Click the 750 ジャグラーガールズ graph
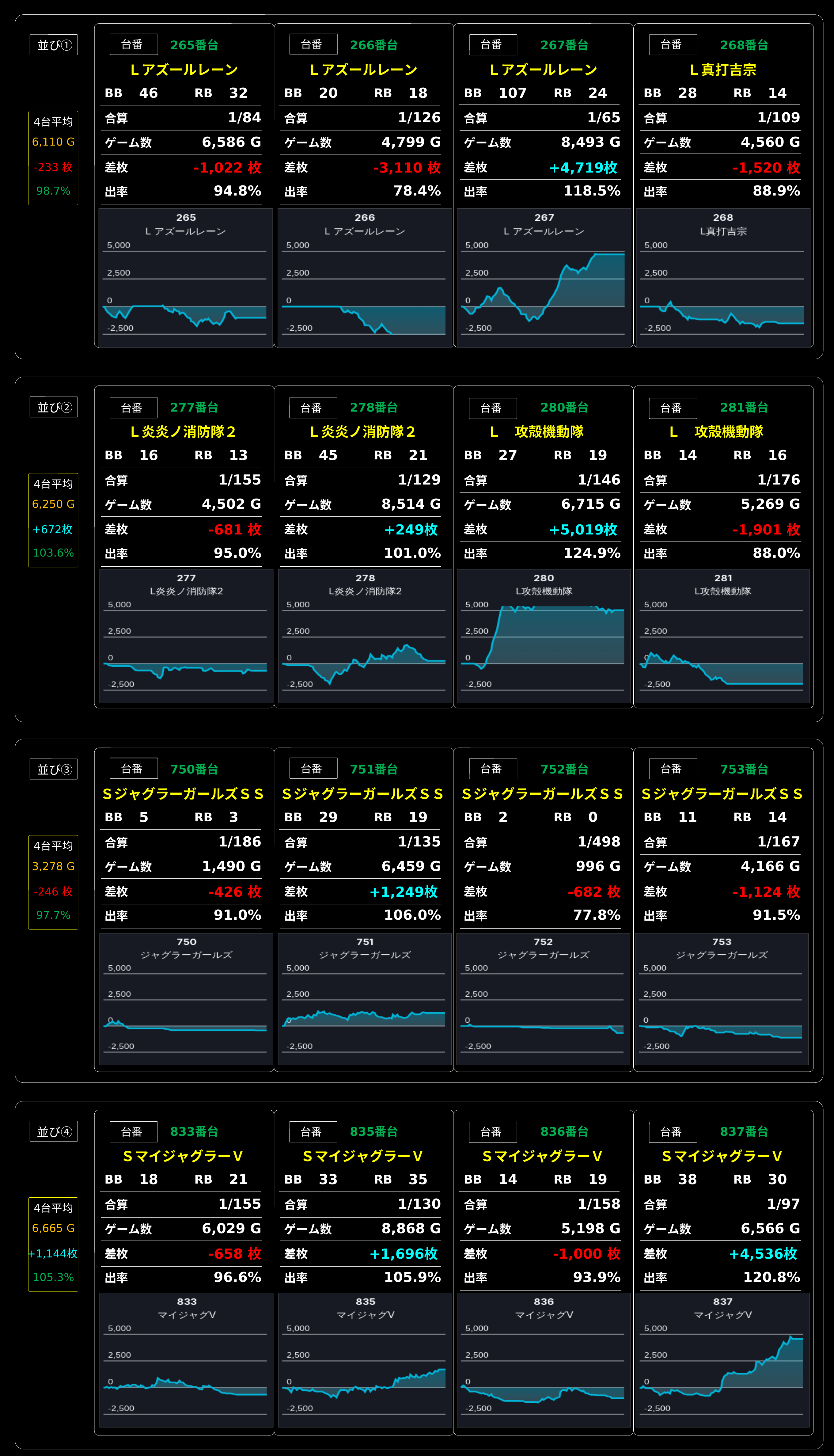Screen dimensions: 834x1456 186,999
